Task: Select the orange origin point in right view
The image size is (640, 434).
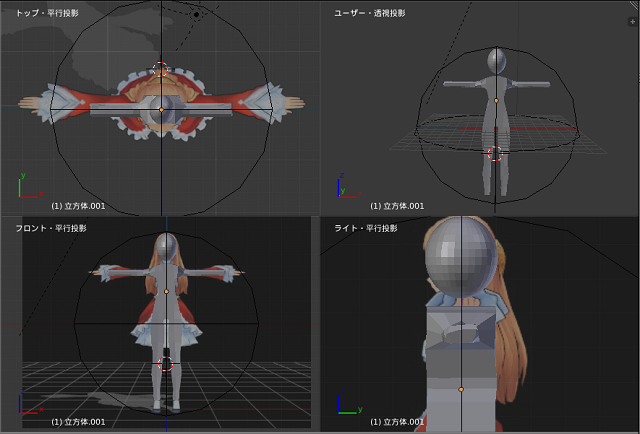Action: click(461, 389)
